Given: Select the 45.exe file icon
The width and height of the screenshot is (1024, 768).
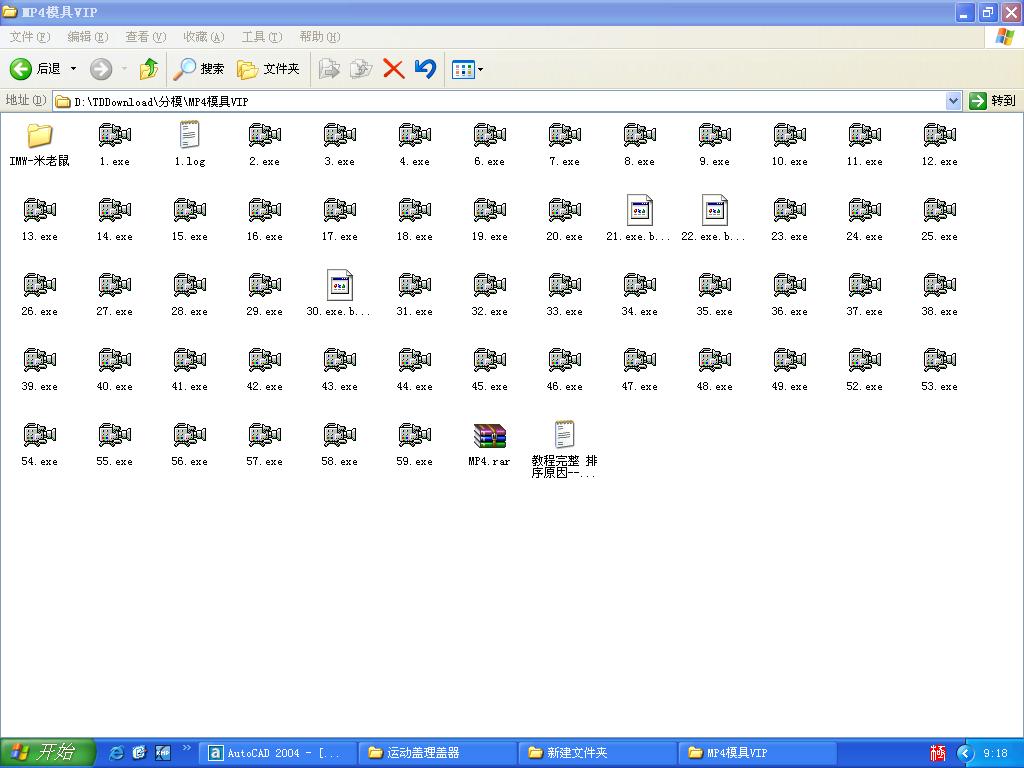Looking at the screenshot, I should point(489,360).
